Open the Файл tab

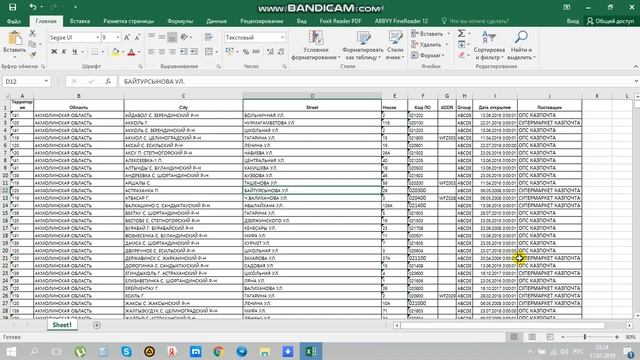point(14,21)
